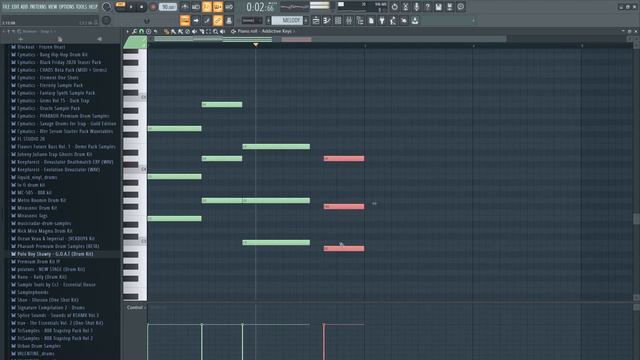Select the draw pencil tool in piano roll
640x360 pixels.
pos(167,31)
